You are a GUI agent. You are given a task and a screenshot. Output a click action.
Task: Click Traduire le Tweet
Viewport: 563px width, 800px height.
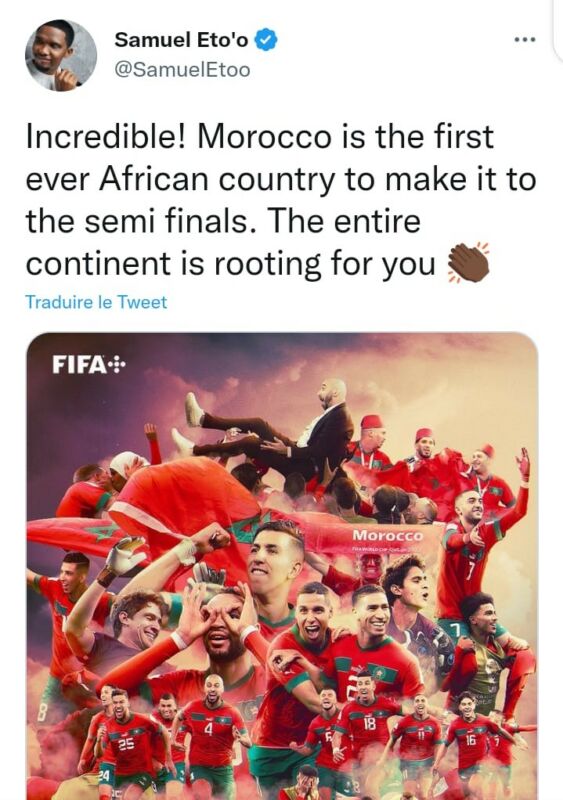[96, 302]
